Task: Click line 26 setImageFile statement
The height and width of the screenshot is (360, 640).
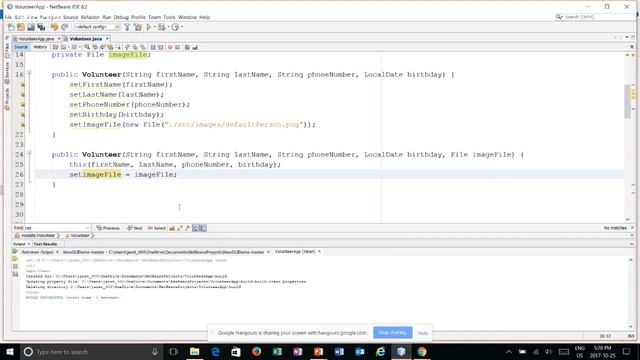Action: tap(123, 175)
